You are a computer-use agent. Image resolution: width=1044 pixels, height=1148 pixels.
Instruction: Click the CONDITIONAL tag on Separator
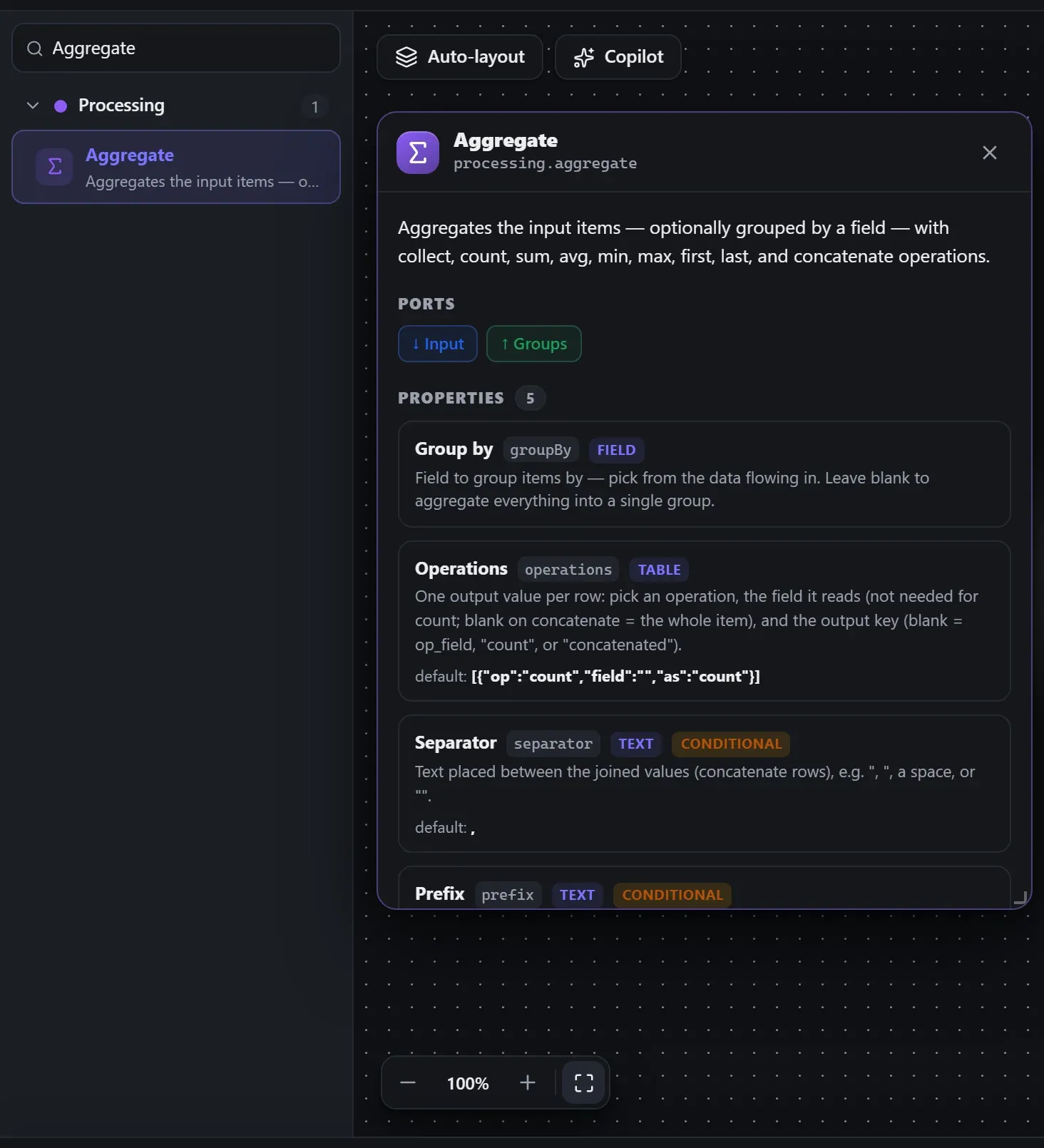pos(731,744)
